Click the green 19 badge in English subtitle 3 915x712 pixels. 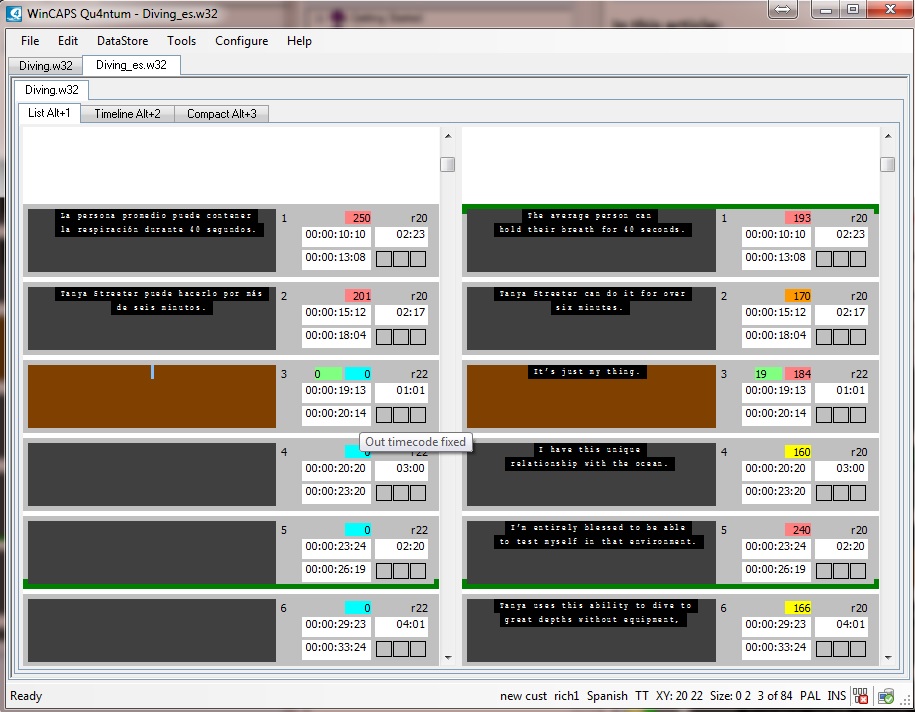[768, 374]
